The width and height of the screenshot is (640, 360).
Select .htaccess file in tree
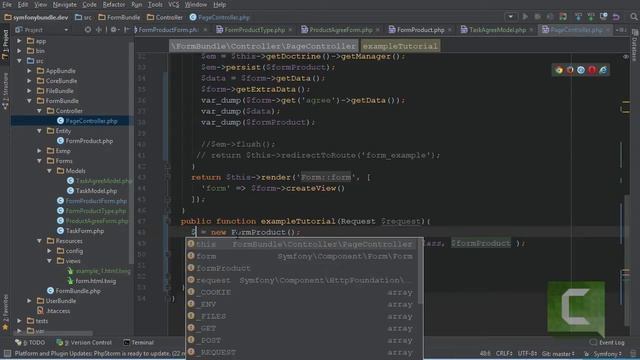[x=53, y=311]
